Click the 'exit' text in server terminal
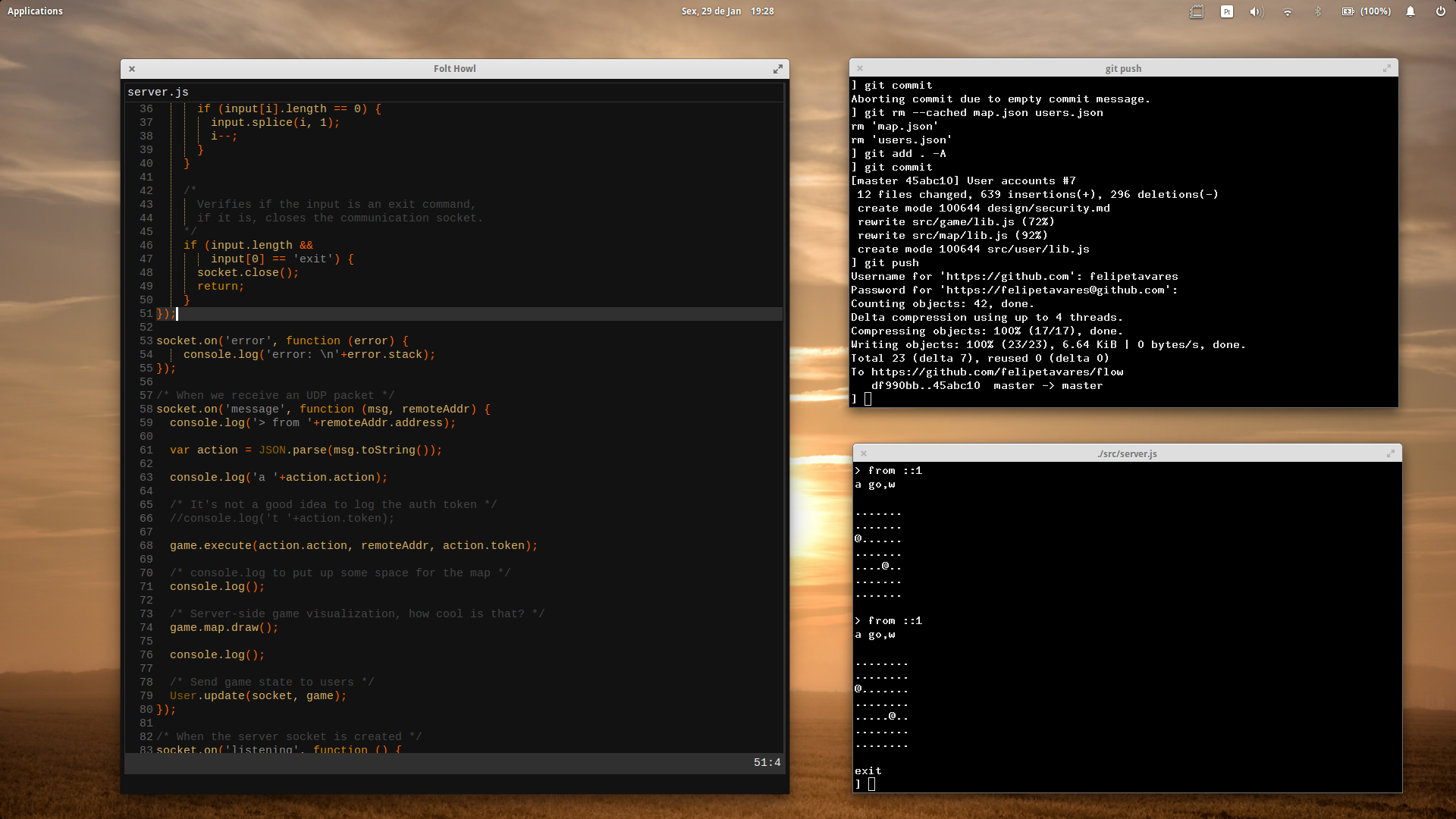 tap(868, 771)
